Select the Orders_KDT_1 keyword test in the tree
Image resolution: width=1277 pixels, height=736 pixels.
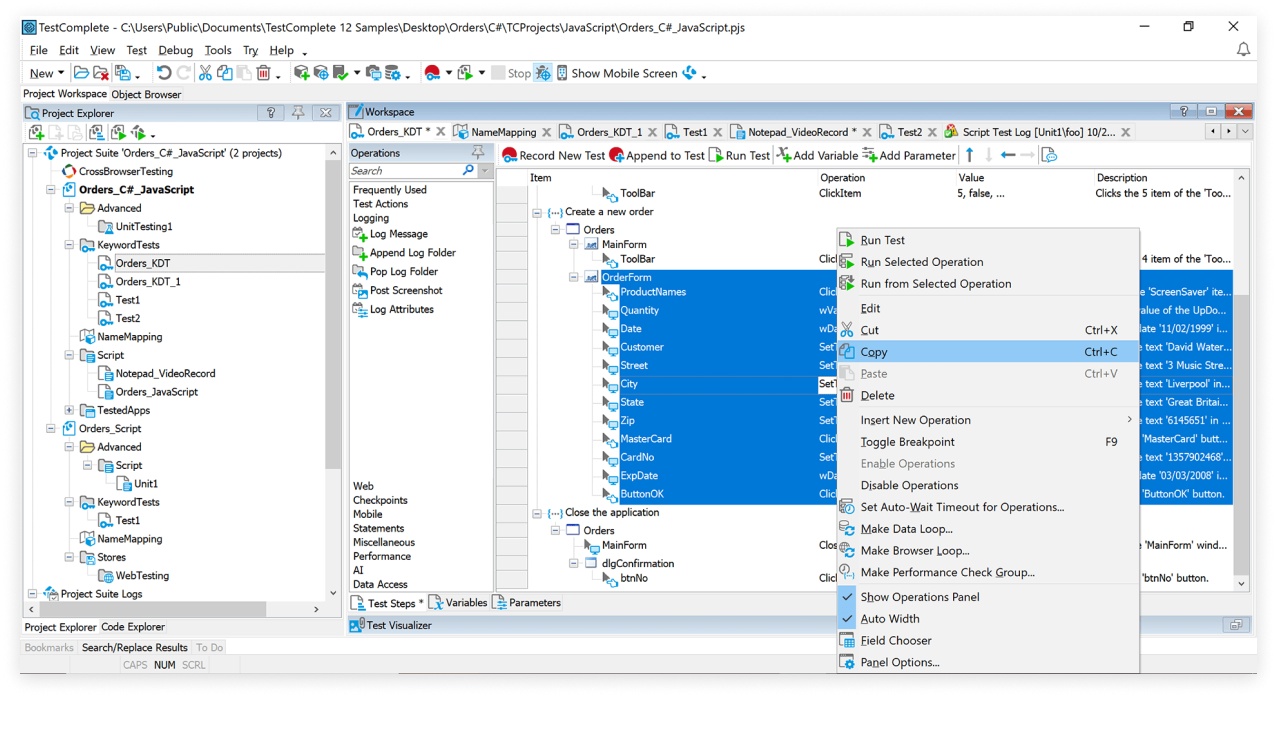[148, 282]
